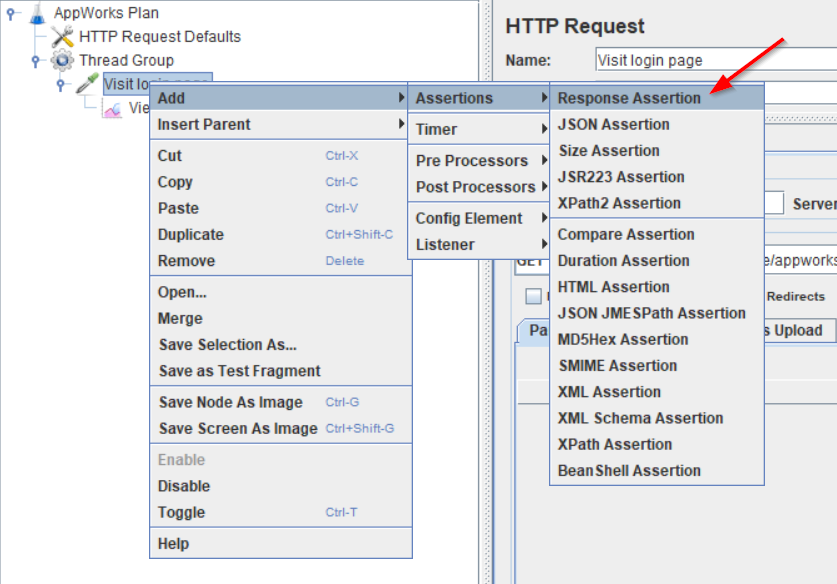Screen dimensions: 837x584
Task: Choose JSON Assertion in the assertions list
Action: click(613, 125)
